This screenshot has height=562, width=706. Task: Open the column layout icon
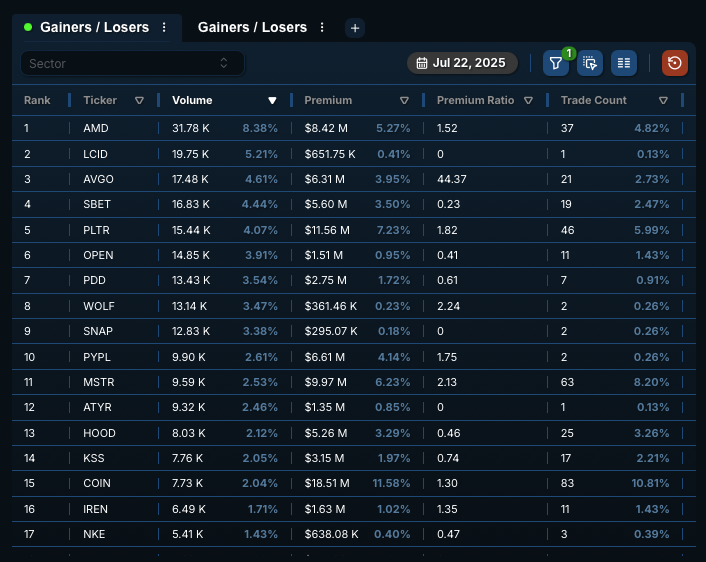[x=624, y=63]
